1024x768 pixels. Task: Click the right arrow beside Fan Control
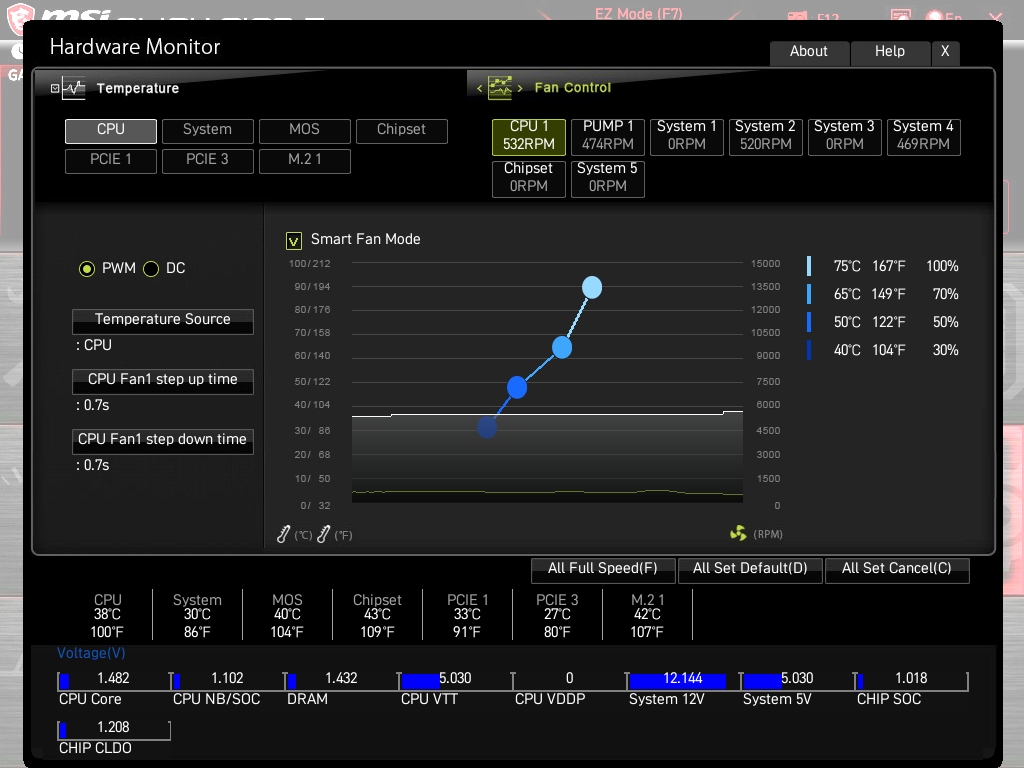pos(520,88)
